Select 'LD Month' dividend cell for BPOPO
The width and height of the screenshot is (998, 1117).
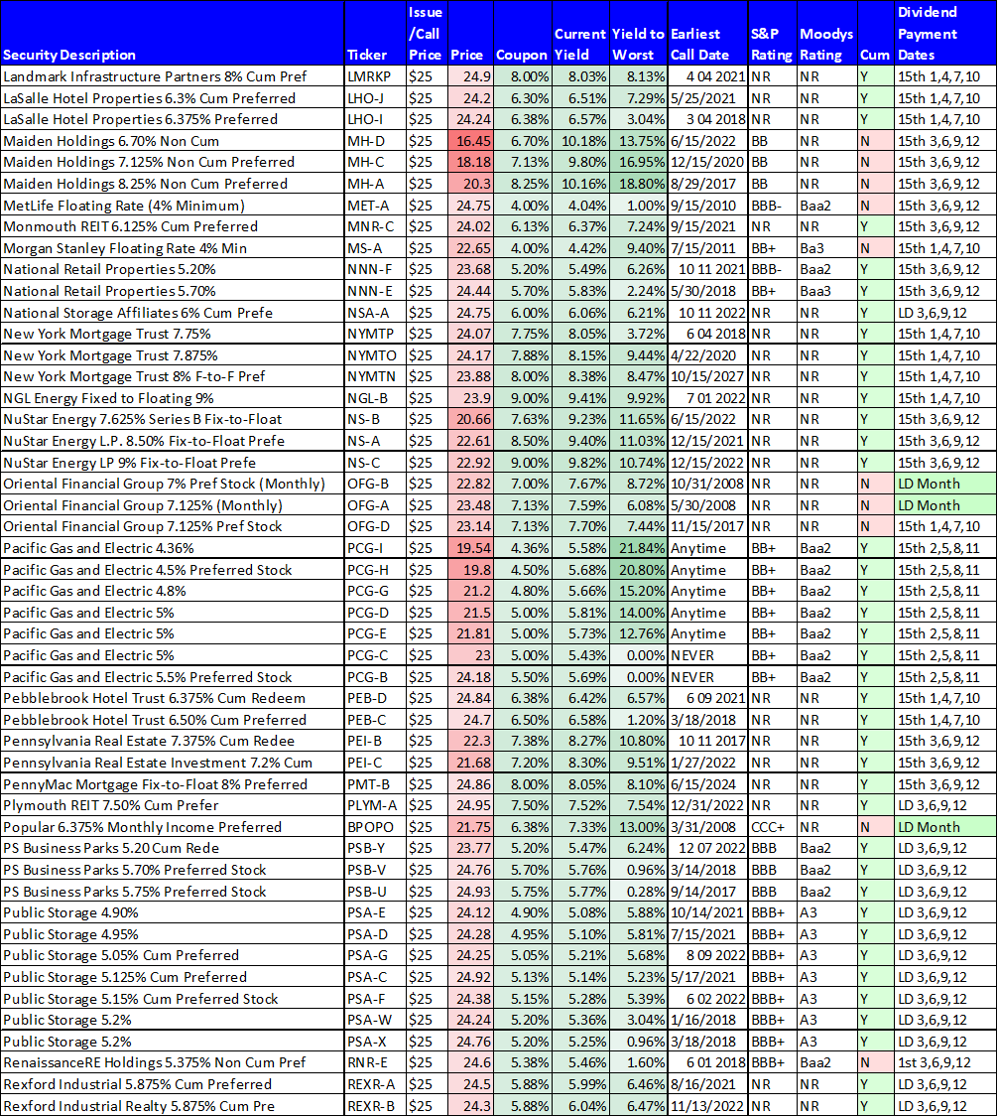click(x=945, y=827)
